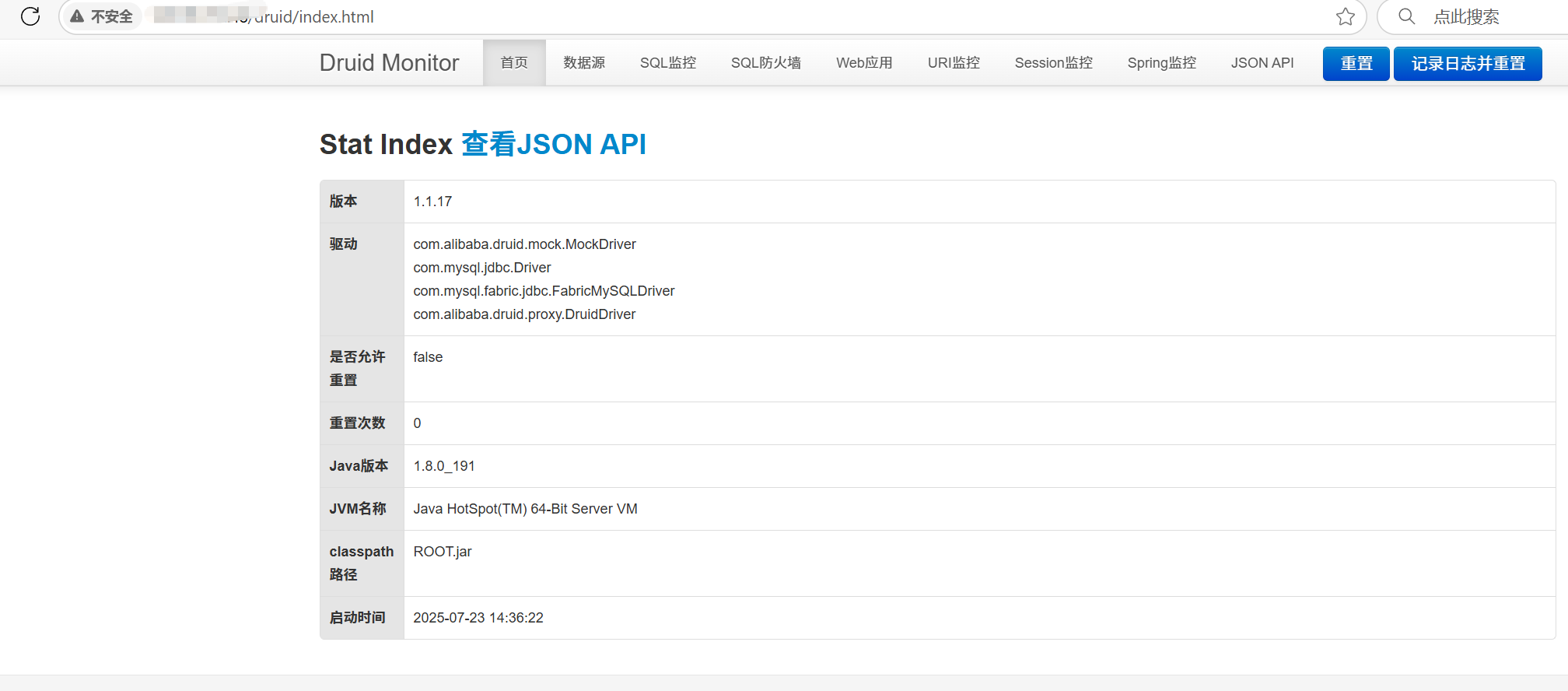Go to the SQL防火墙 tab
This screenshot has width=1568, height=691.
point(766,62)
